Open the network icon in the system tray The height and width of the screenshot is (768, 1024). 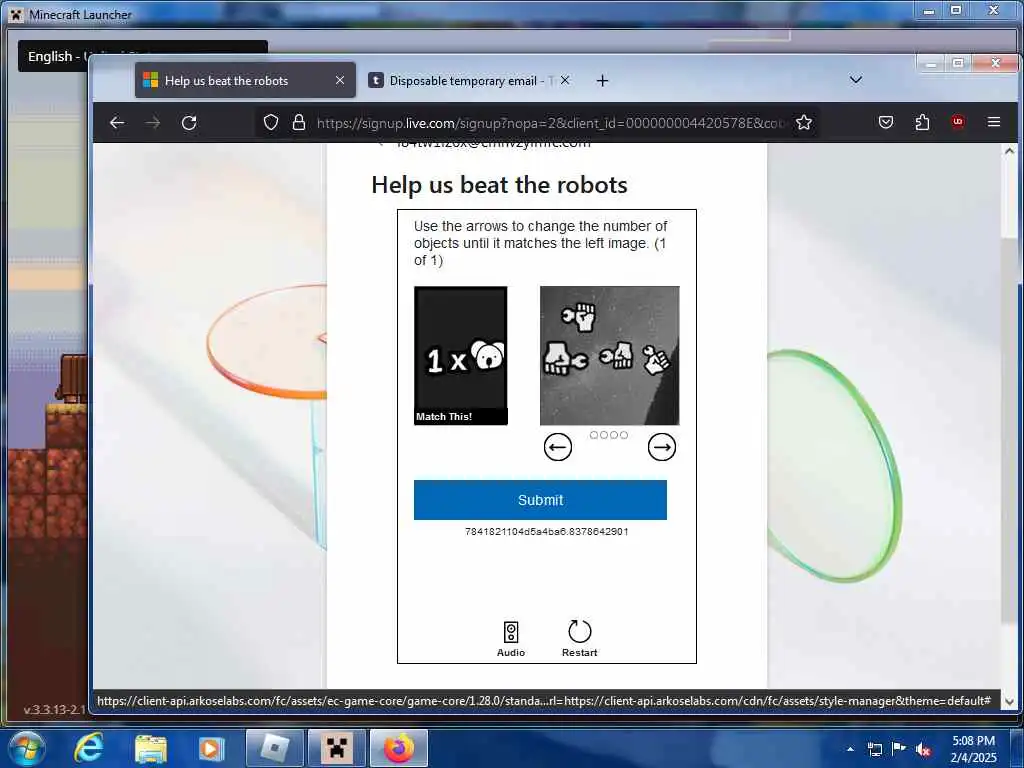[874, 749]
